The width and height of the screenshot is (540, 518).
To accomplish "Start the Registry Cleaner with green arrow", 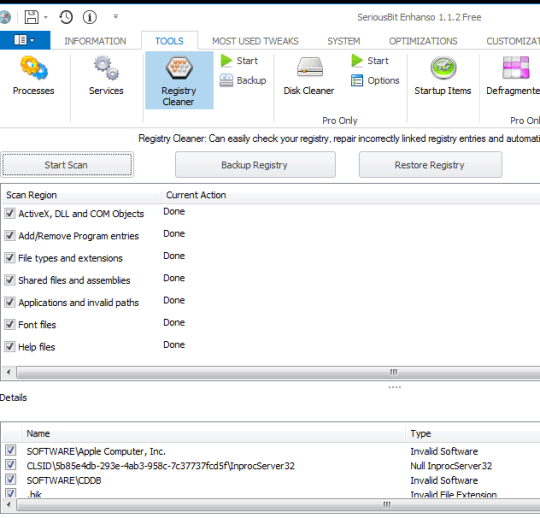I will coord(239,61).
